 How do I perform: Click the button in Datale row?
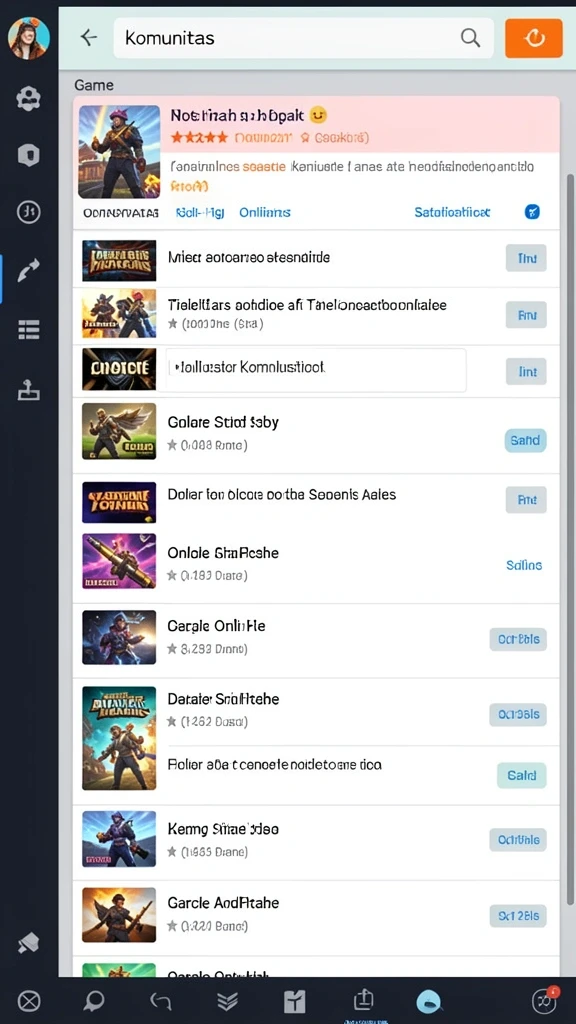pos(519,714)
